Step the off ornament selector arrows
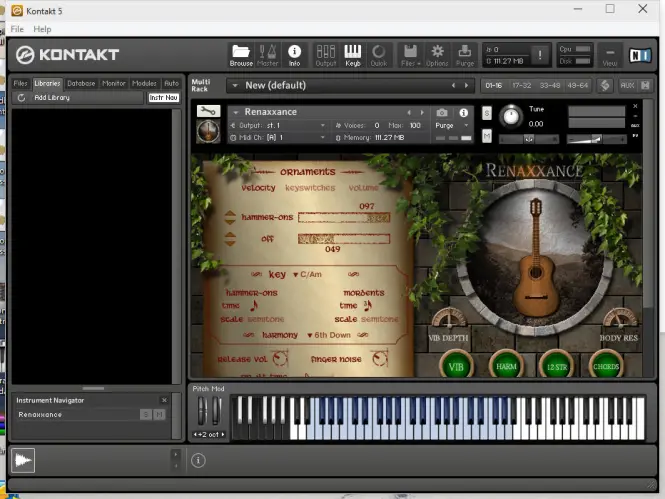665x499 pixels. (230, 239)
